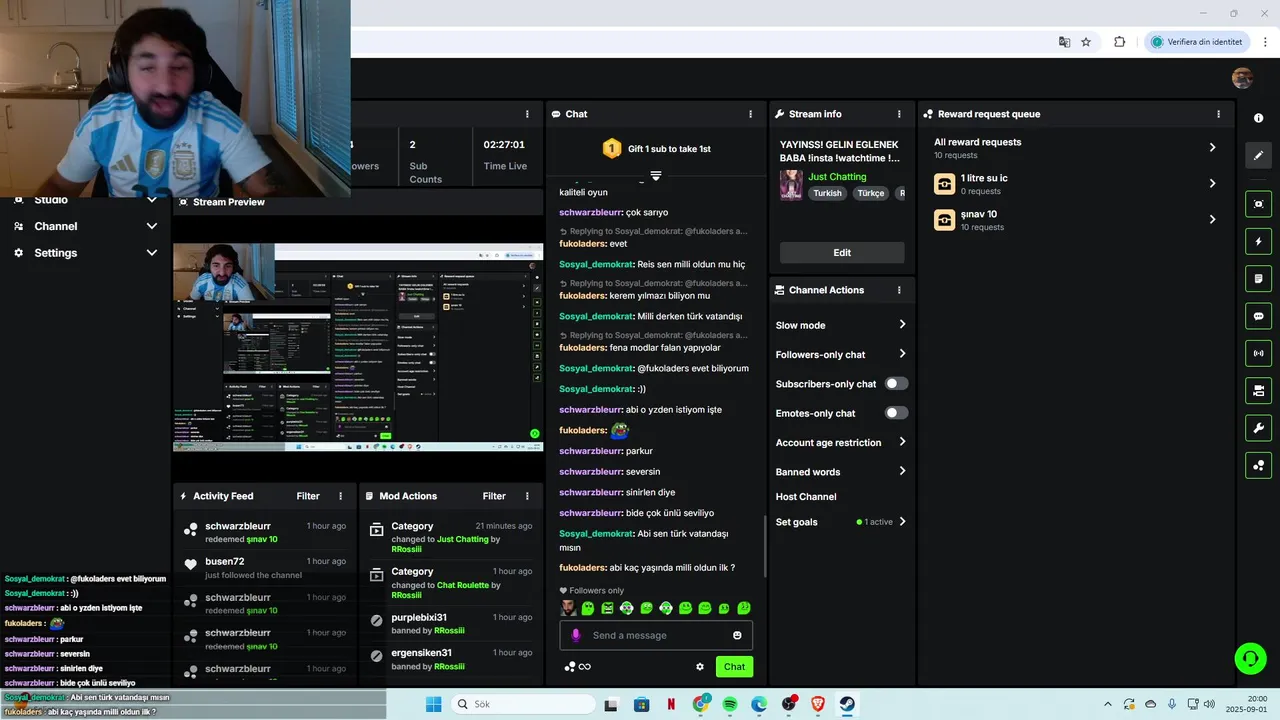Open Windows Start menu
This screenshot has width=1280, height=720.
pos(434,704)
